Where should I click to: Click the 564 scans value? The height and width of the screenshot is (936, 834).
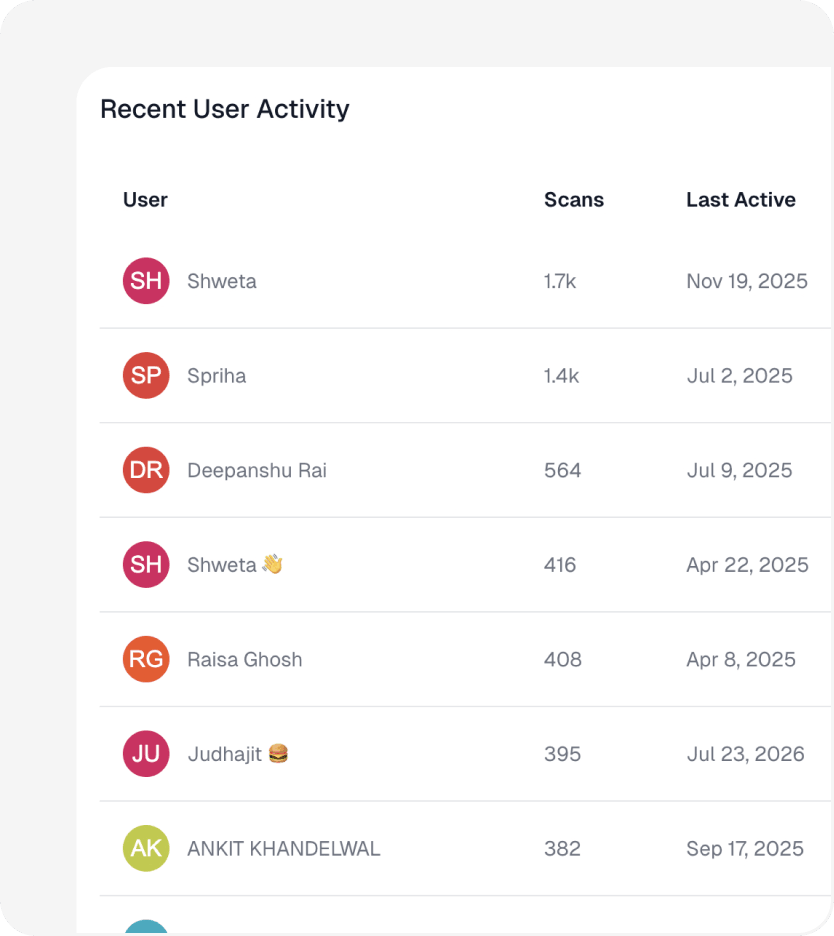coord(562,470)
